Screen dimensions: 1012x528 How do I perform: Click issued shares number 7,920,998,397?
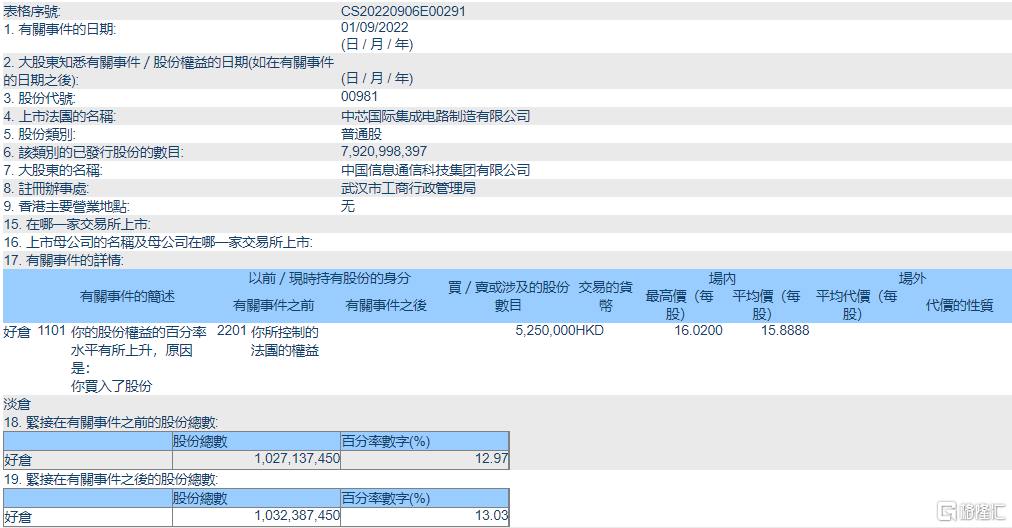pyautogui.click(x=384, y=151)
